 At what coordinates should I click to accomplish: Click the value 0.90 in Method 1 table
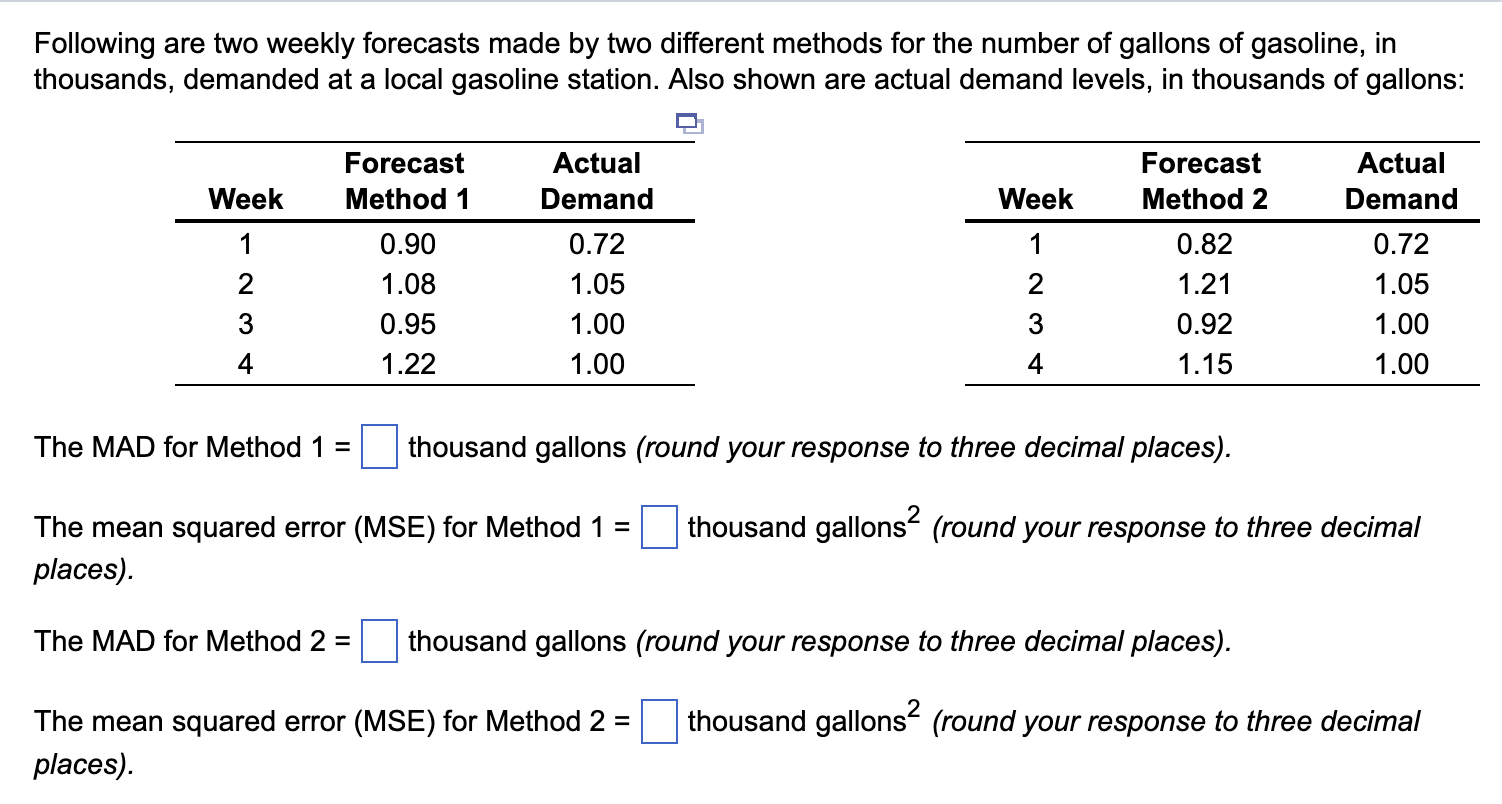click(404, 244)
